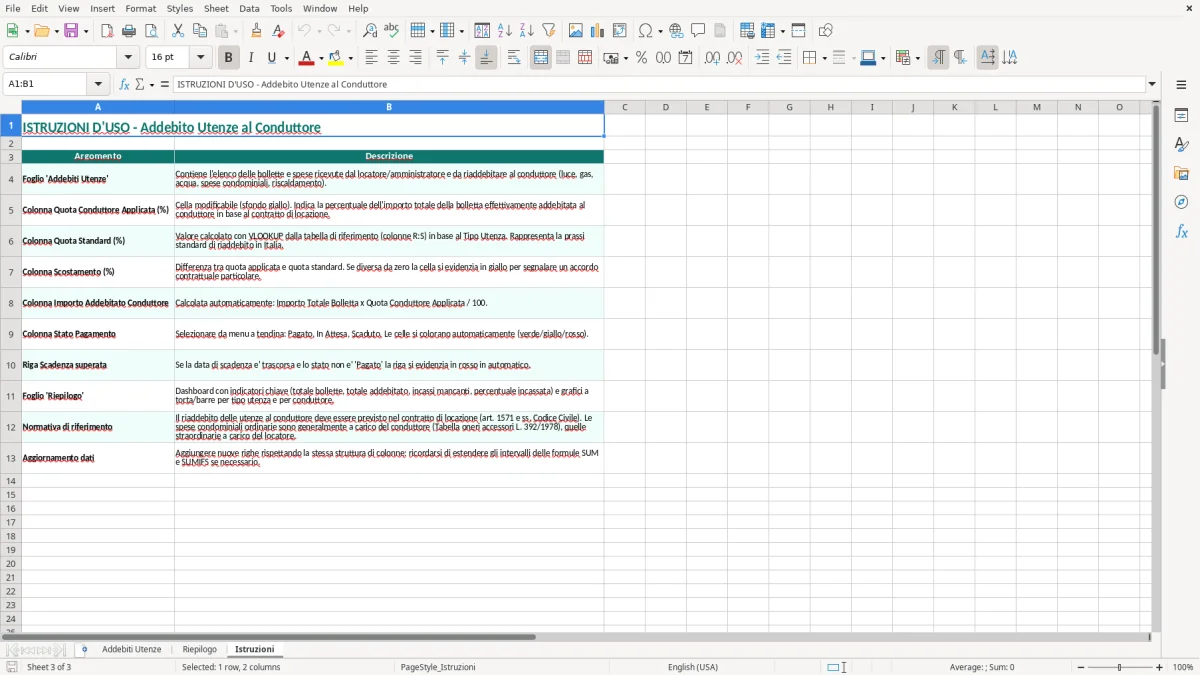Open the Function Wizard
The width and height of the screenshot is (1200, 675).
(x=125, y=85)
